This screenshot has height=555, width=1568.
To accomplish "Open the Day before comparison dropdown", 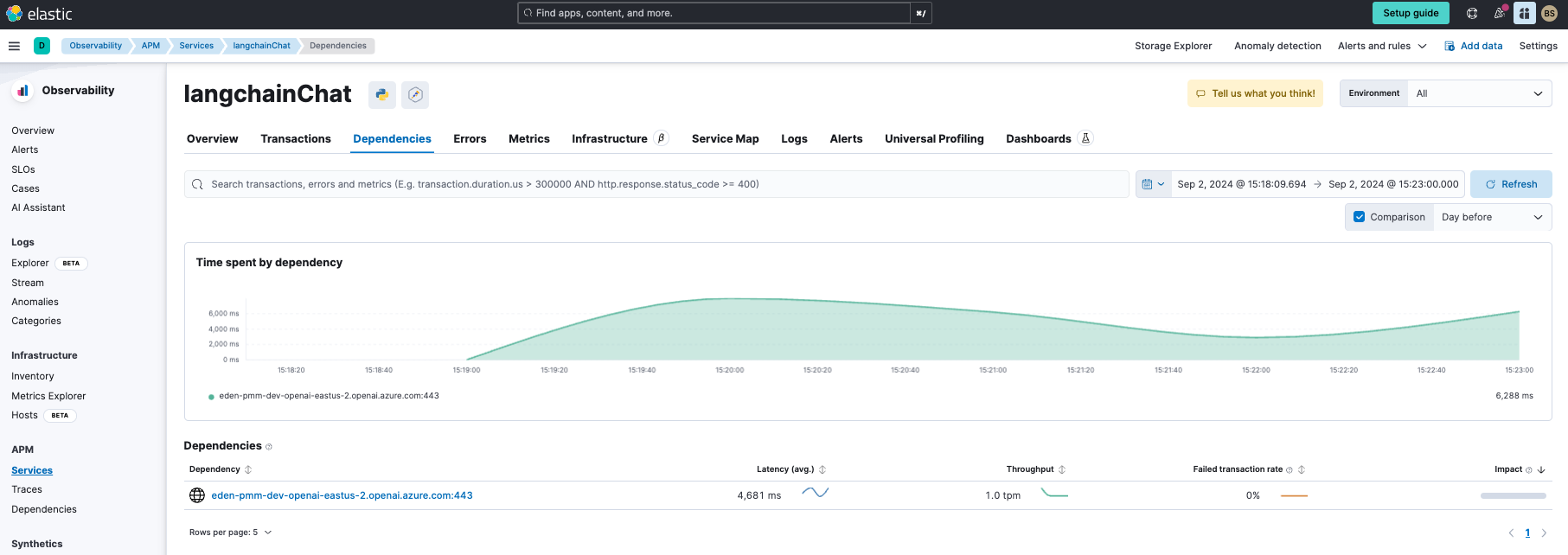I will click(1491, 217).
